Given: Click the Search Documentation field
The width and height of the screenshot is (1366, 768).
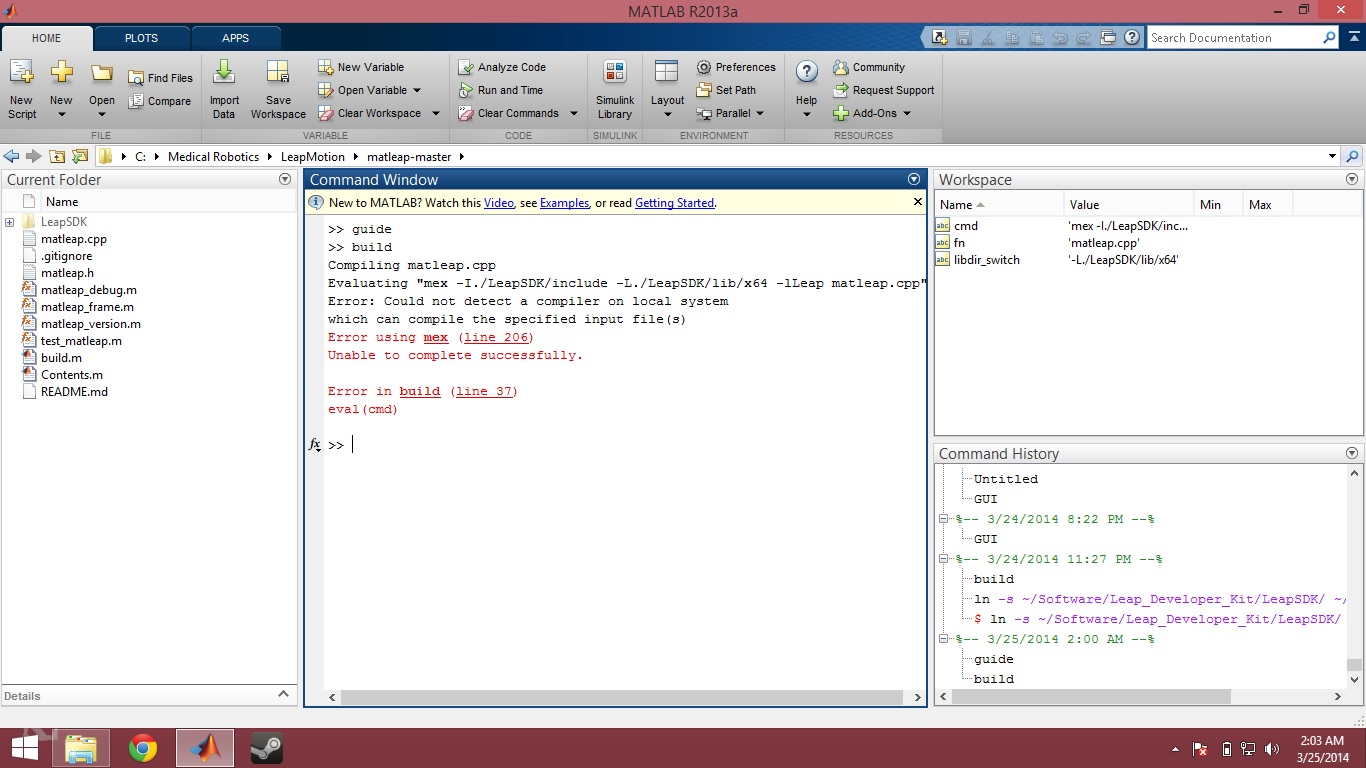Looking at the screenshot, I should pos(1234,38).
